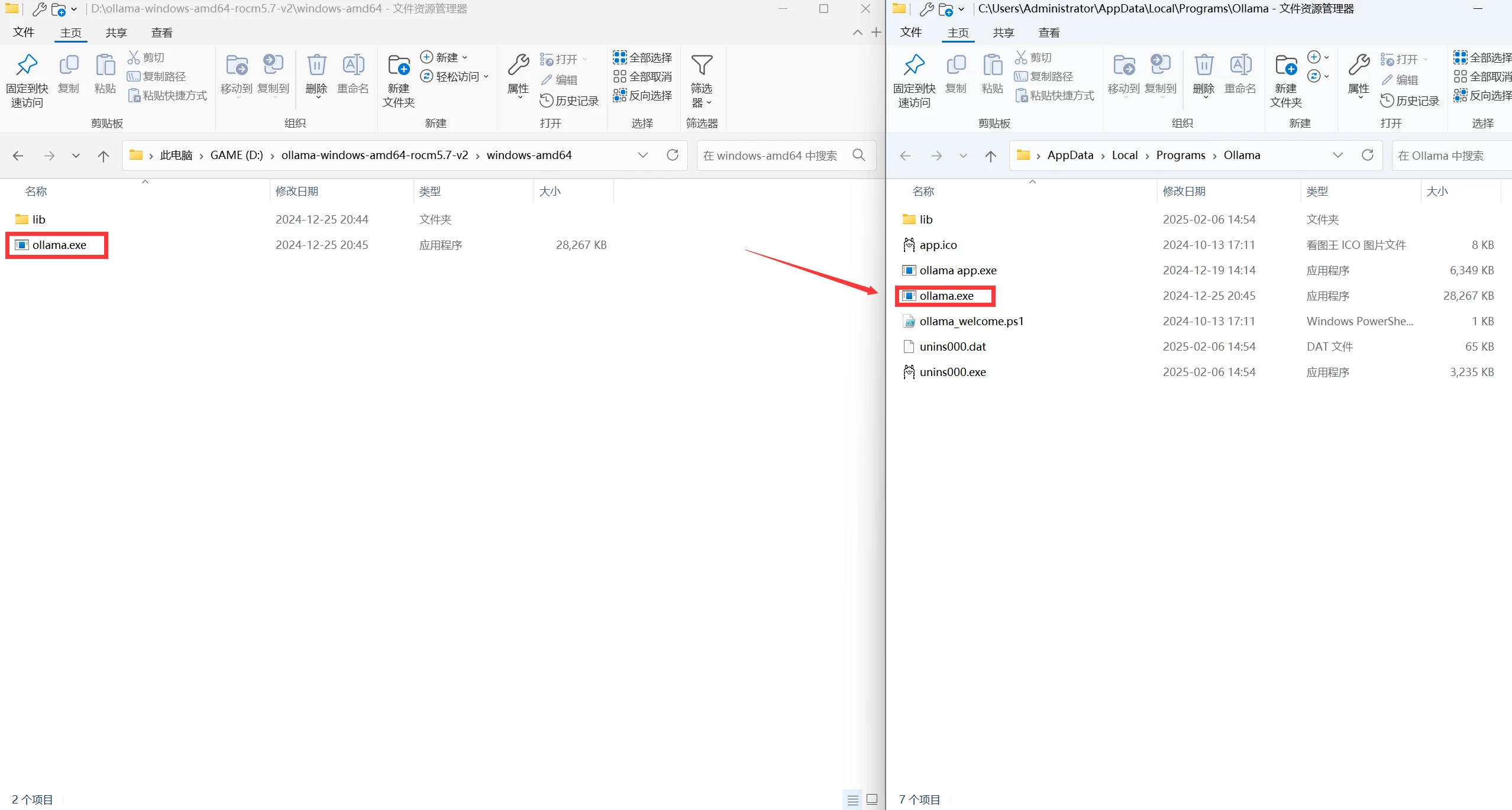Viewport: 1512px width, 810px height.
Task: Click History button in left window ribbon
Action: point(570,101)
